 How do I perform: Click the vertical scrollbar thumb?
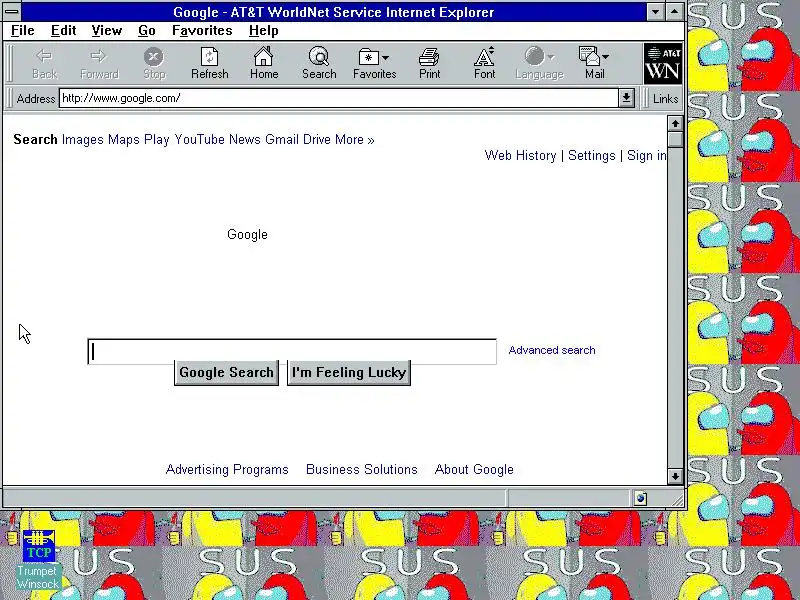click(x=675, y=140)
